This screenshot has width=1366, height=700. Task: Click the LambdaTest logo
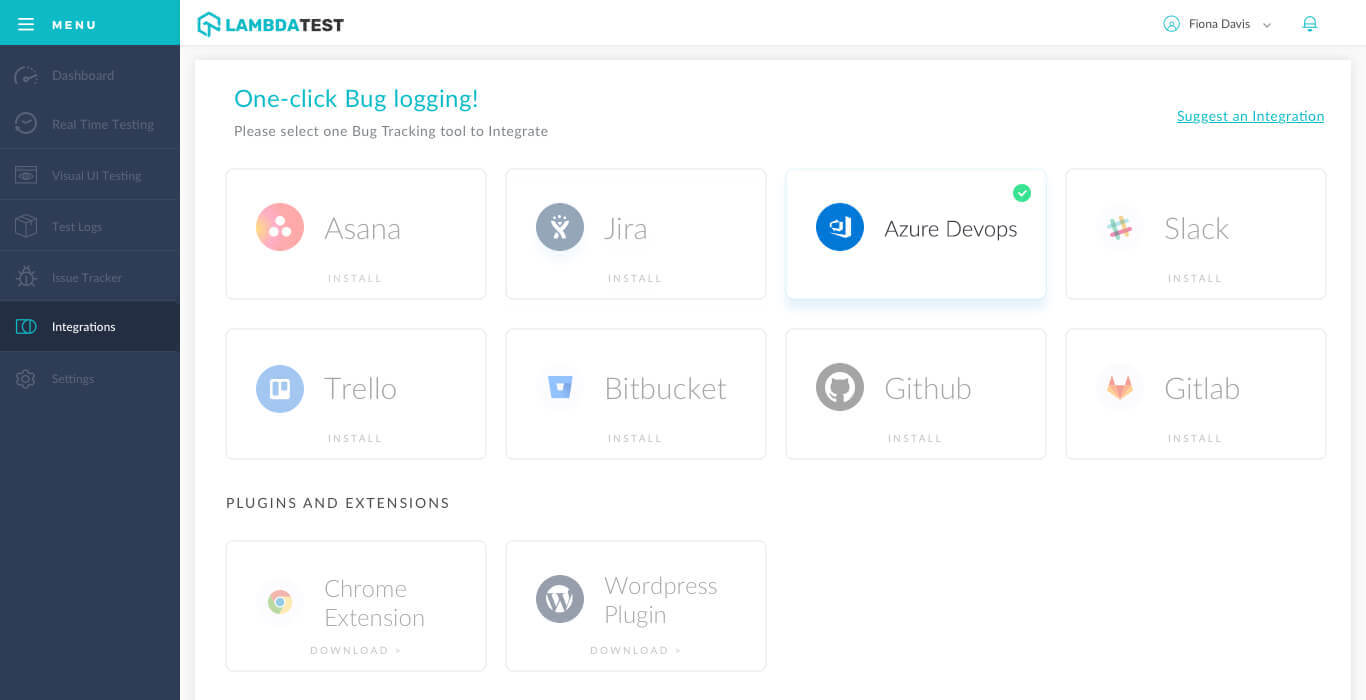(270, 23)
